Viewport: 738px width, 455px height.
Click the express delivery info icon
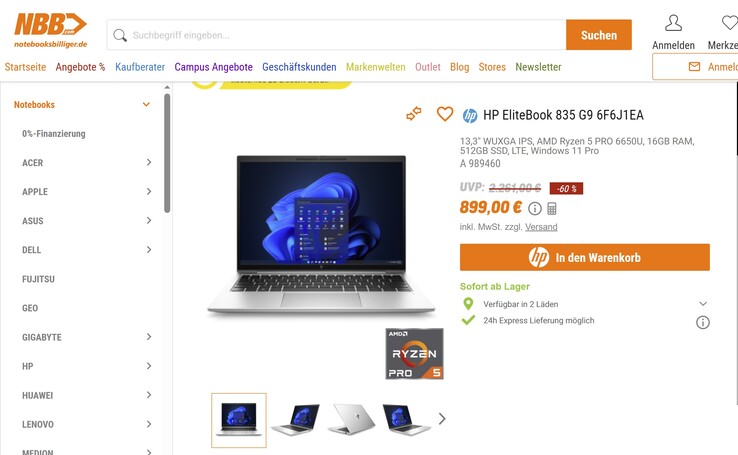pos(703,322)
